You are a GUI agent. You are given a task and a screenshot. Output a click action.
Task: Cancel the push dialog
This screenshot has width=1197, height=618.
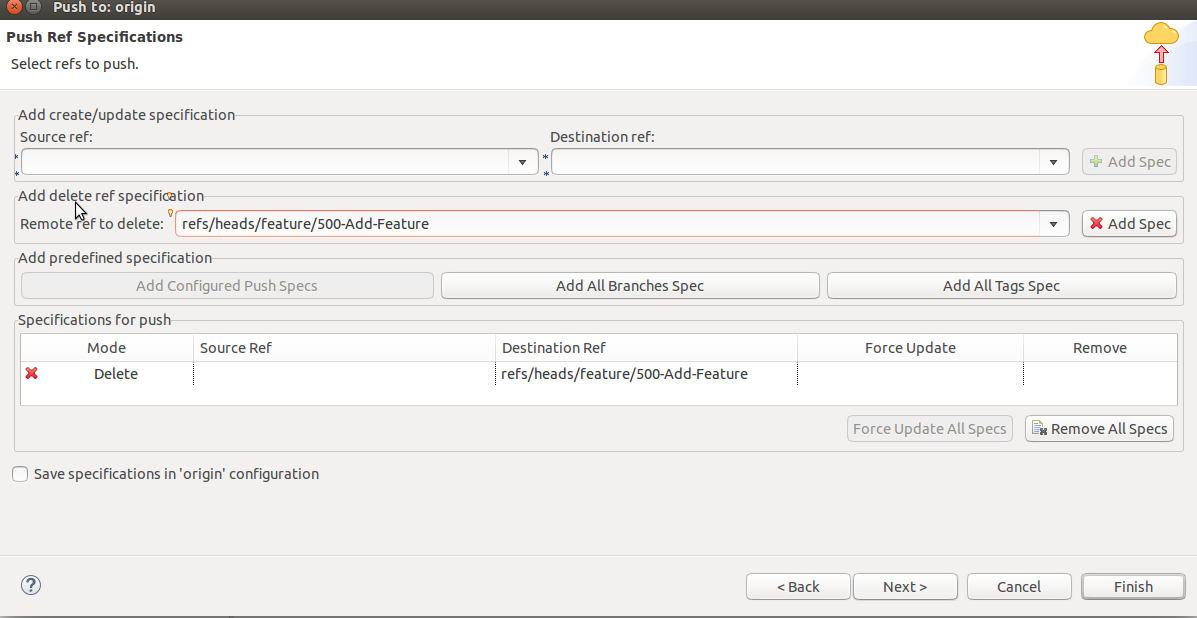tap(1019, 587)
